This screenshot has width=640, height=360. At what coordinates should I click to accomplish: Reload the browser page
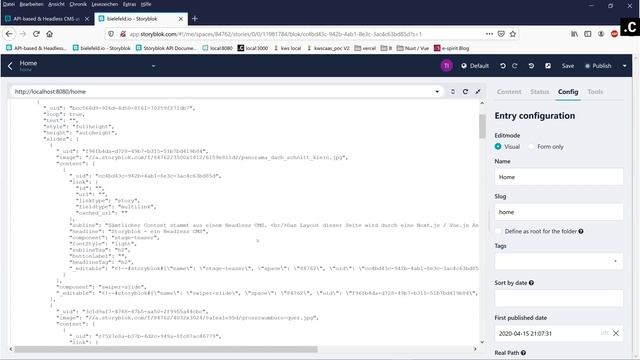(36, 34)
